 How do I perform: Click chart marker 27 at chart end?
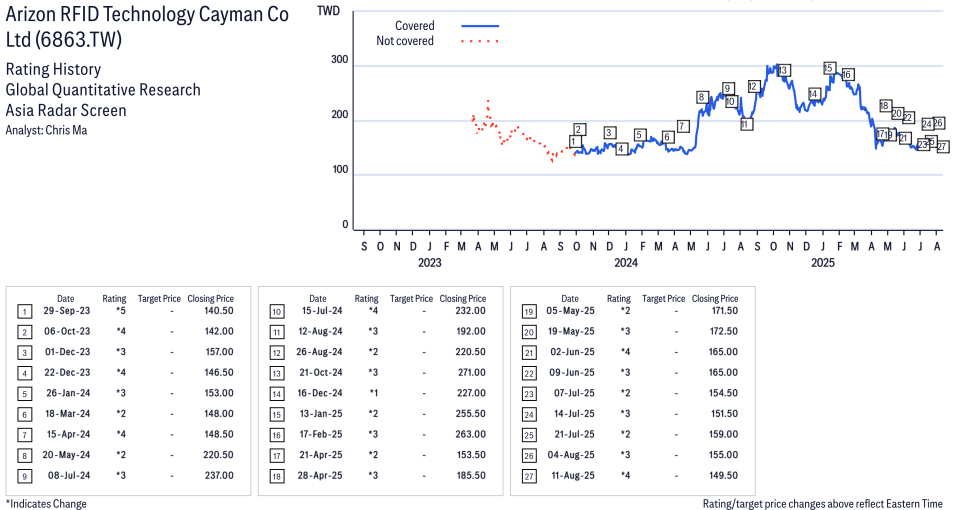click(942, 147)
